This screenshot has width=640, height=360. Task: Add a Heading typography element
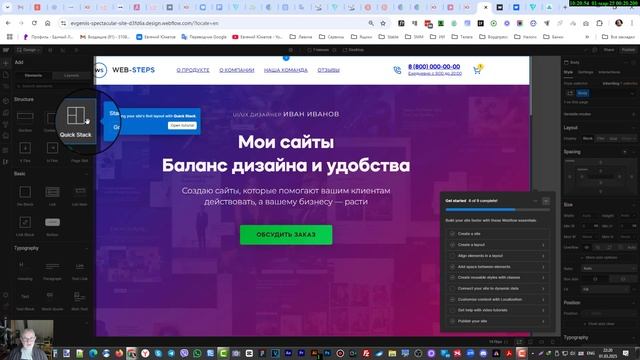coord(25,270)
